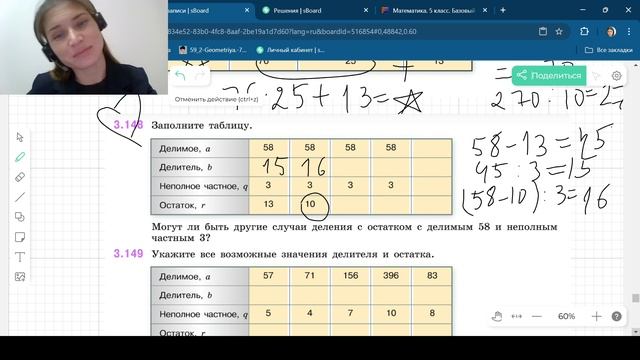Image resolution: width=640 pixels, height=360 pixels.
Task: Open the Chrome three-dot menu
Action: 629,31
